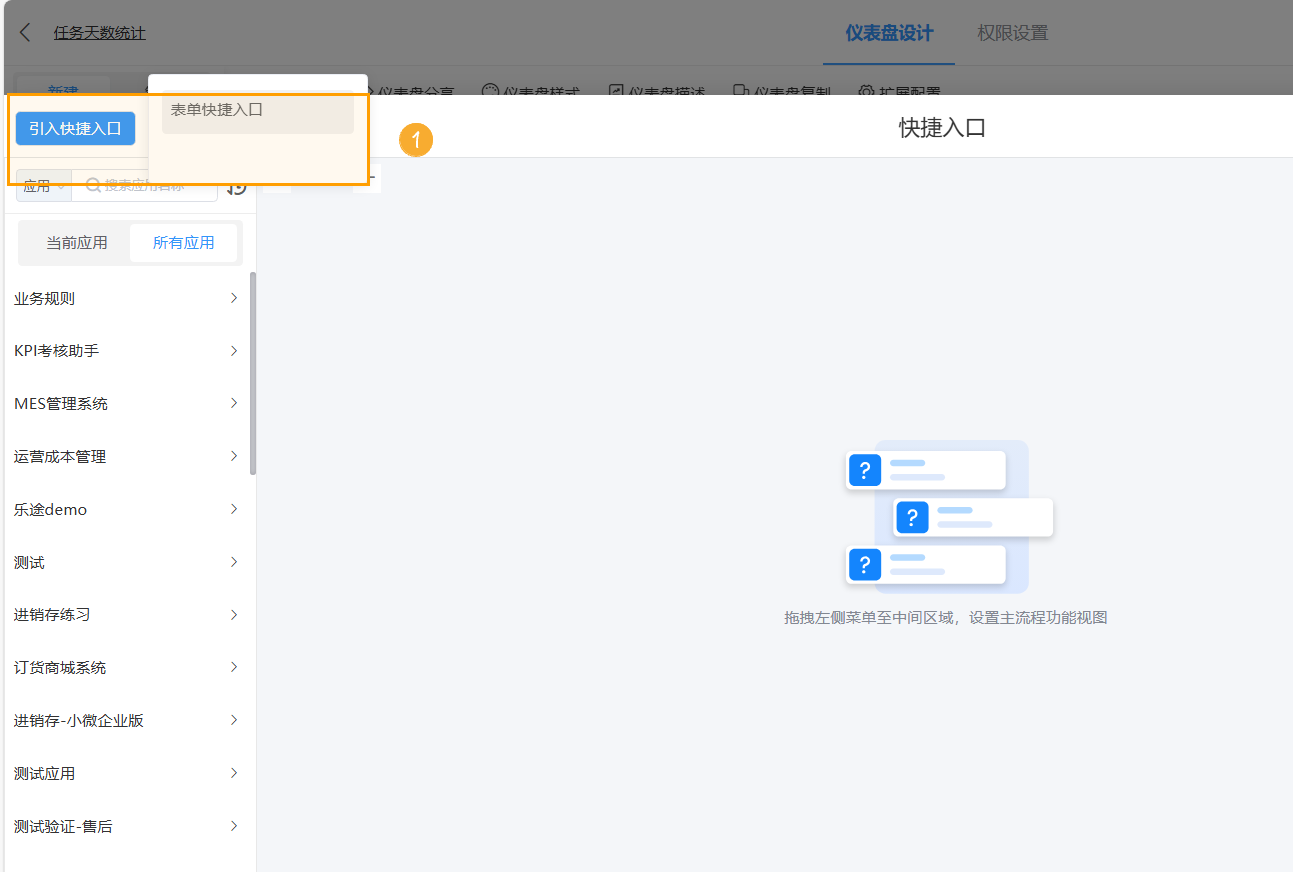The height and width of the screenshot is (872, 1293).
Task: Open the 任务天数统计 title link
Action: click(99, 33)
